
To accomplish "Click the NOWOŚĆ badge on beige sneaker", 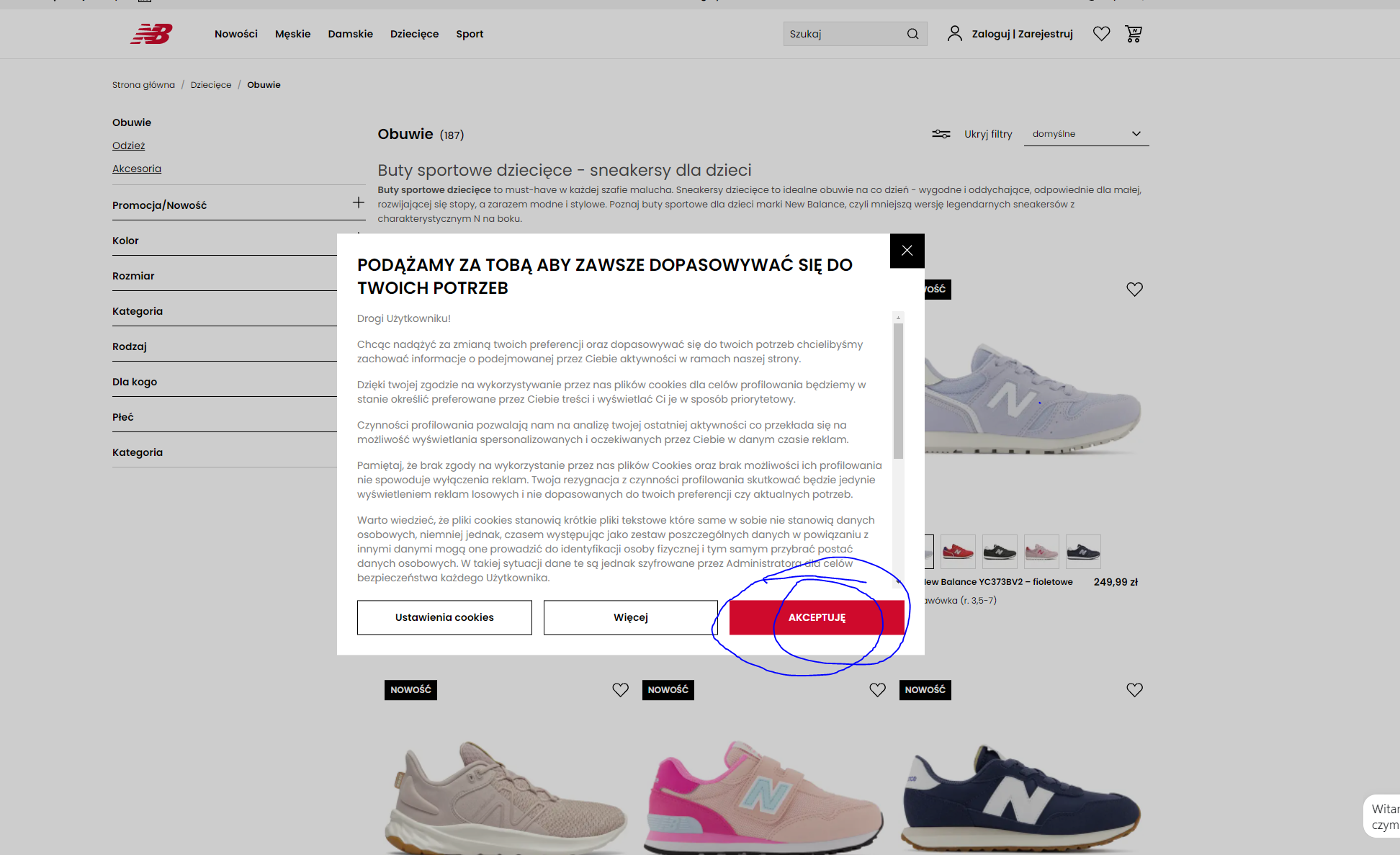I will click(410, 690).
